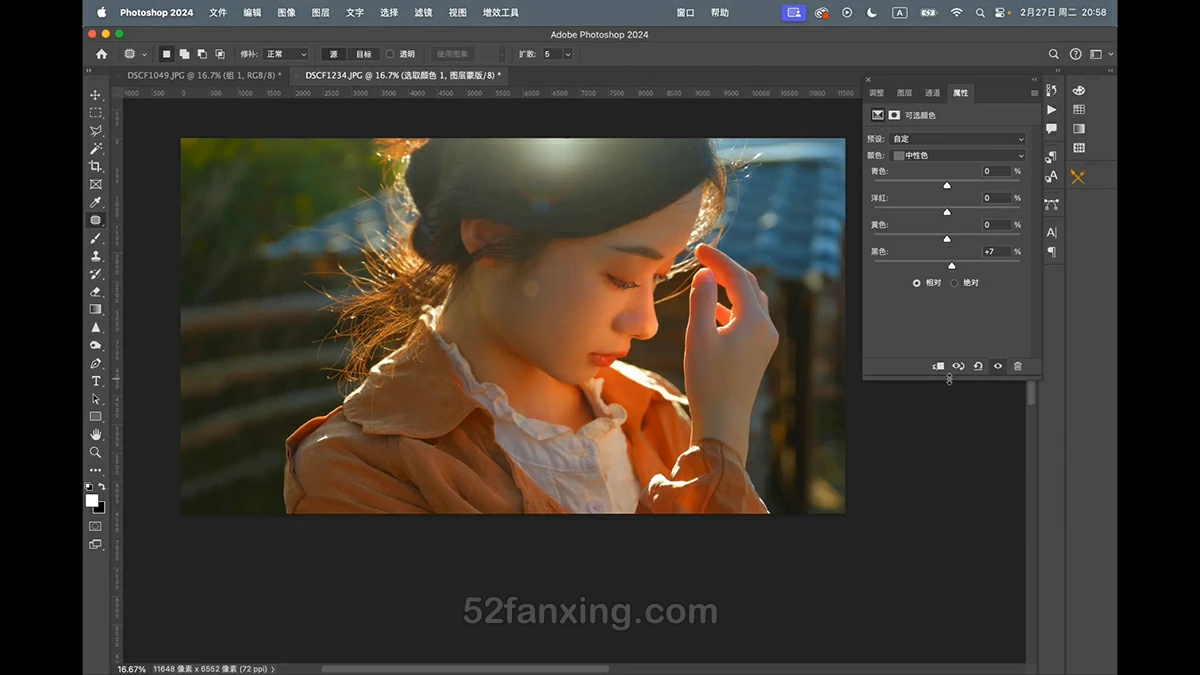Select the Frame tool
This screenshot has width=1200, height=675.
96,184
